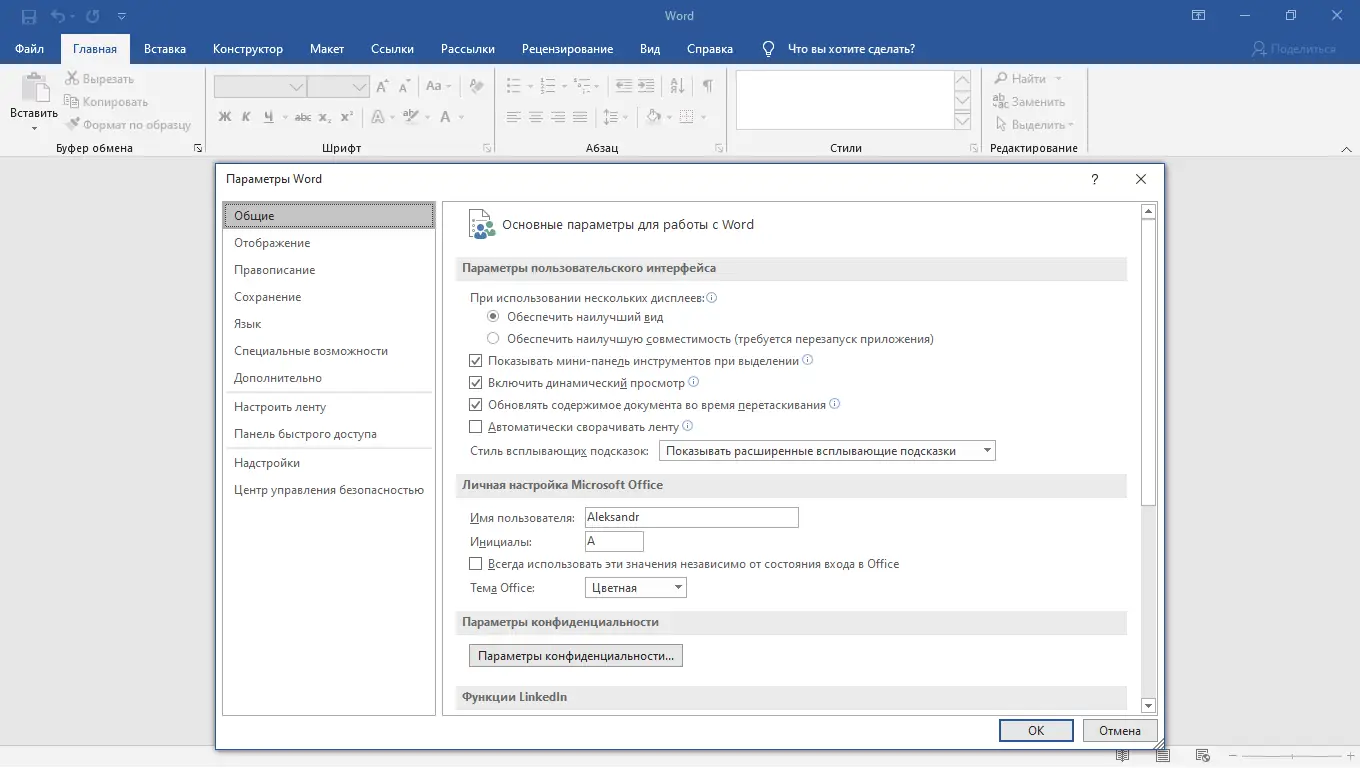
Task: Select 'Отображение' in the options sidebar
Action: click(329, 243)
